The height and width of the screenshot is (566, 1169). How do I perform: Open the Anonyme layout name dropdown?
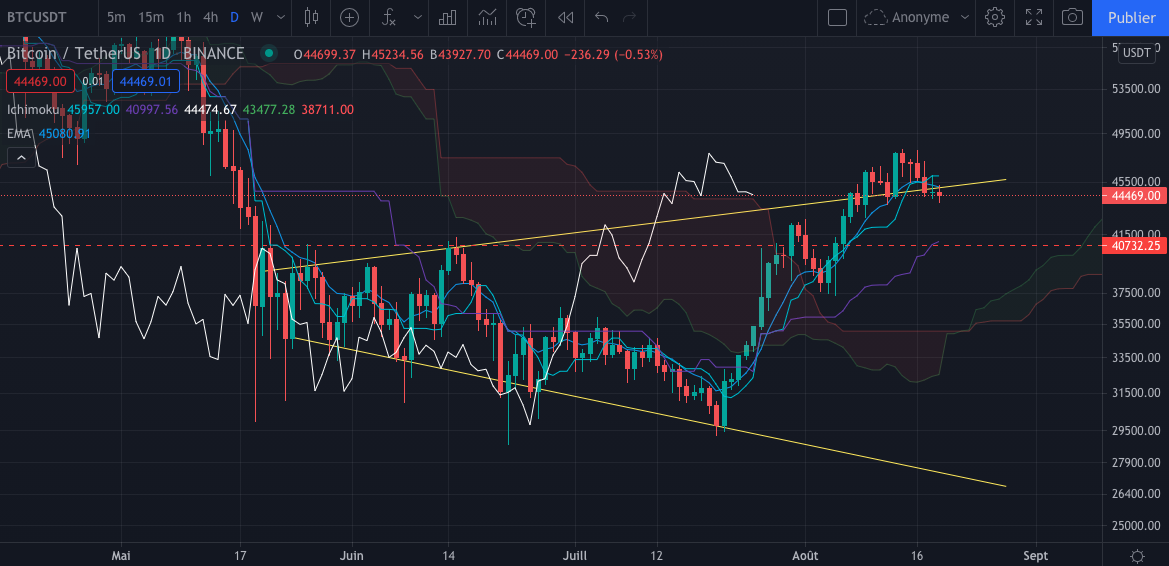[x=918, y=17]
